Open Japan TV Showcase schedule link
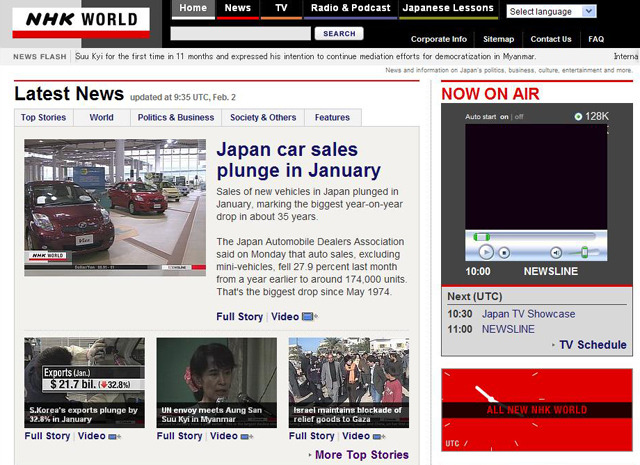The height and width of the screenshot is (465, 640). click(x=529, y=314)
